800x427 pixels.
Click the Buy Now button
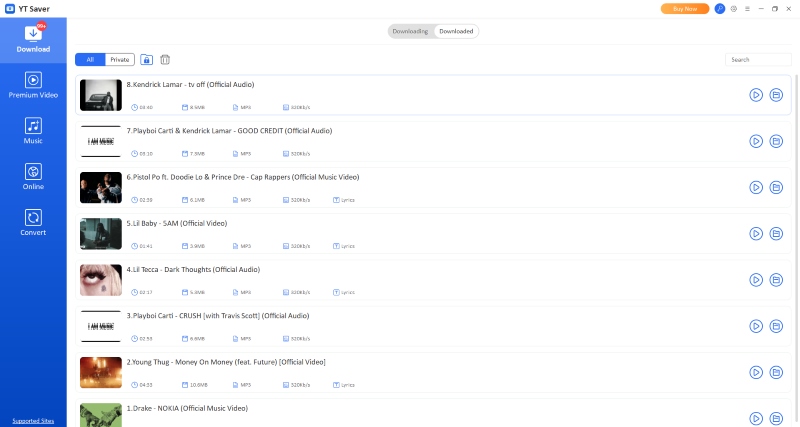click(x=685, y=9)
